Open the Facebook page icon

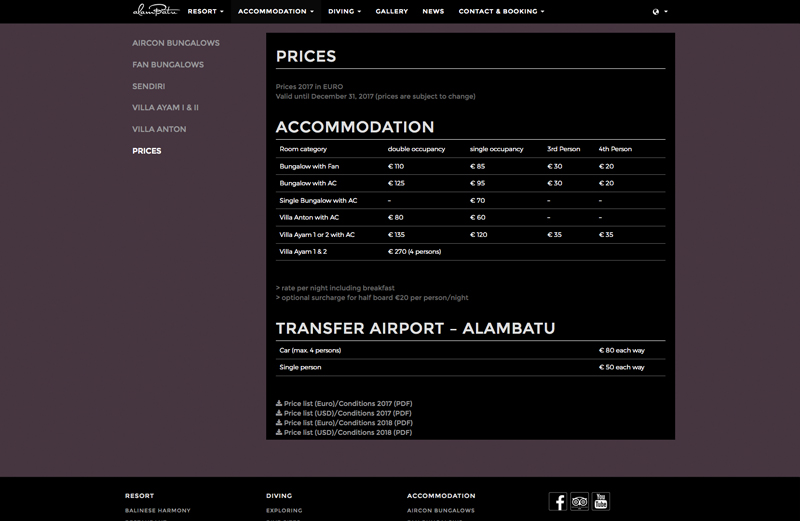(558, 502)
